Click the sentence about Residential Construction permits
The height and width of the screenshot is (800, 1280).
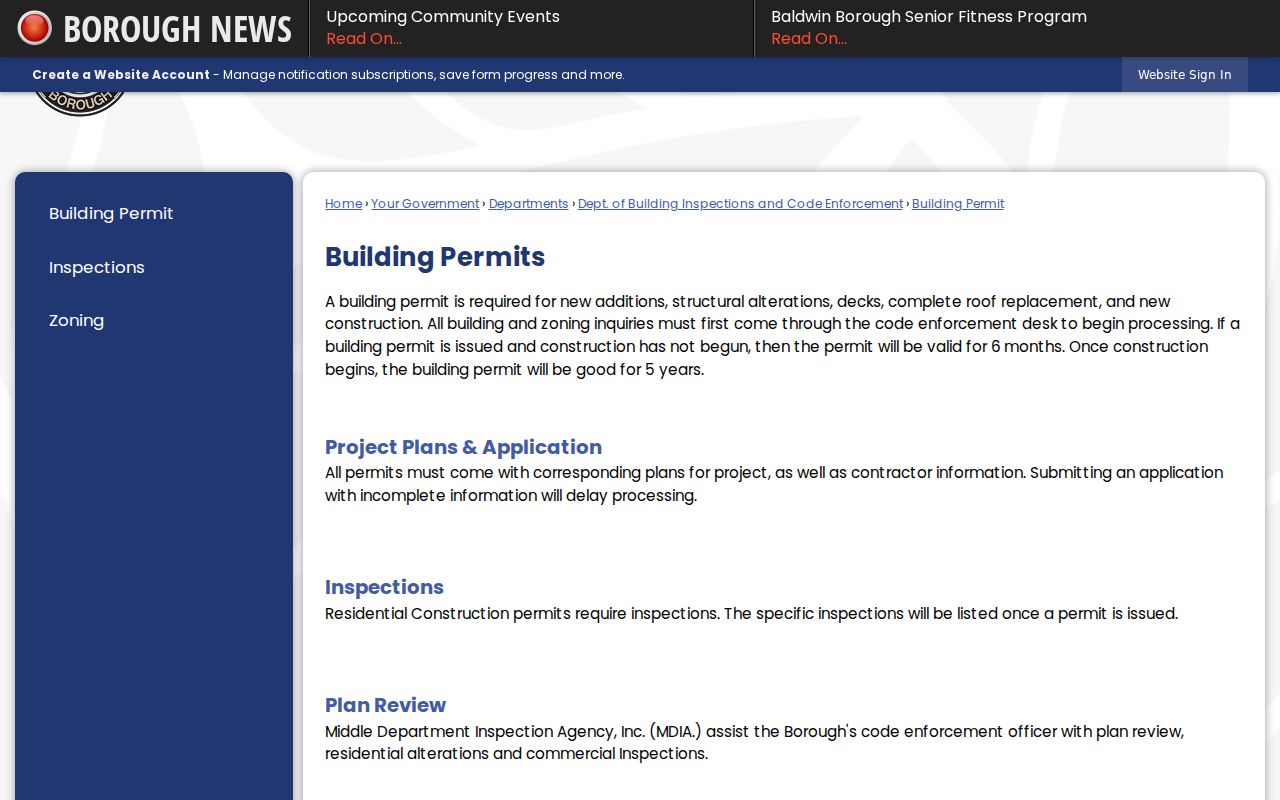tap(751, 614)
